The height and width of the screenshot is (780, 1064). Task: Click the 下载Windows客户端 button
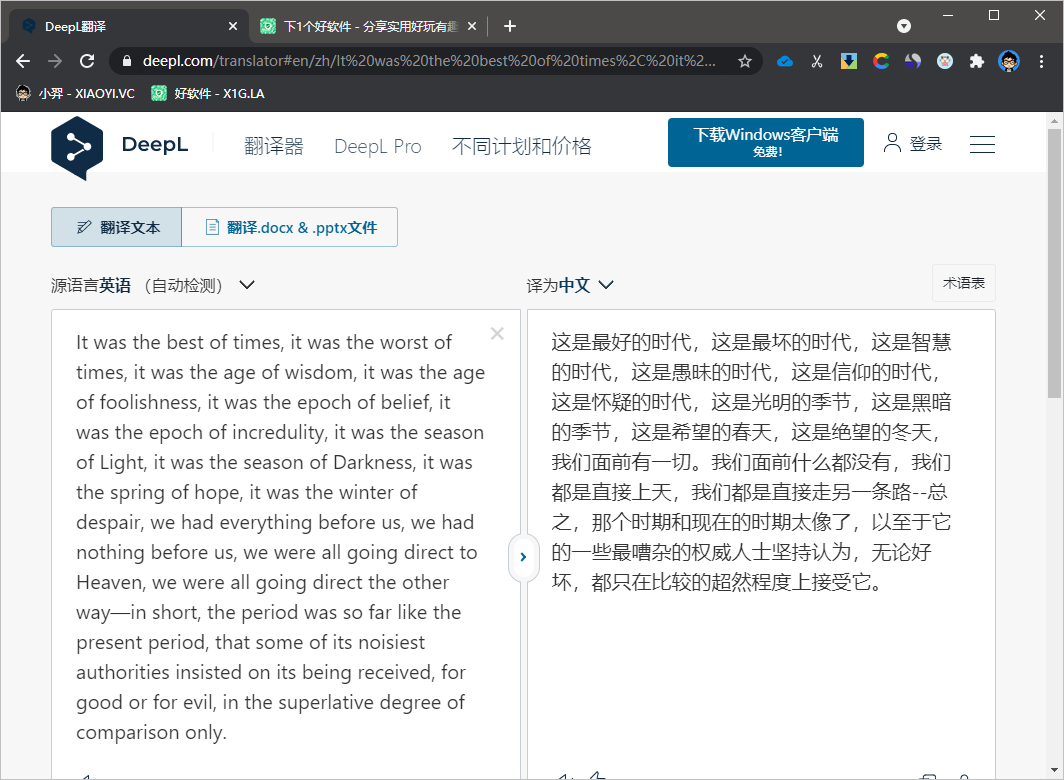pyautogui.click(x=765, y=142)
